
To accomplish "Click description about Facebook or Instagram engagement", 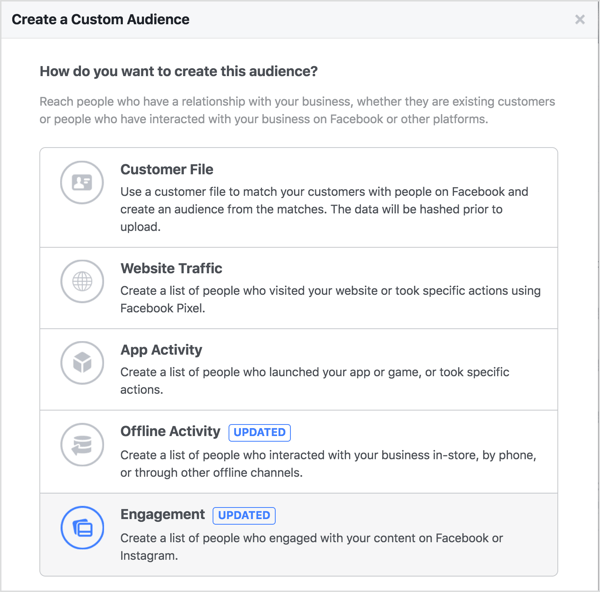I will 311,547.
